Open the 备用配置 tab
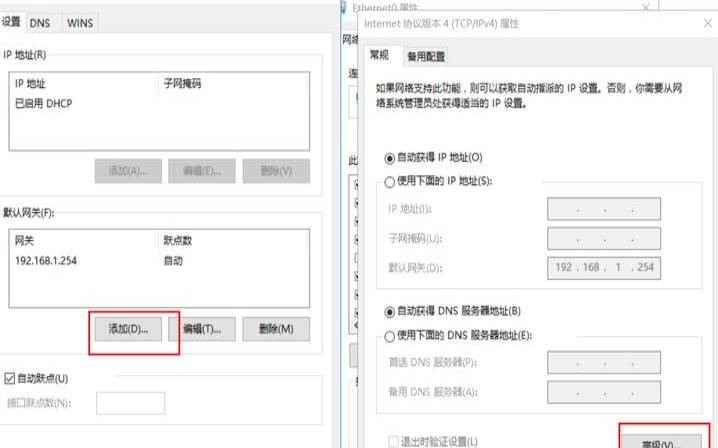Screen dimensions: 718x448 pos(426,56)
